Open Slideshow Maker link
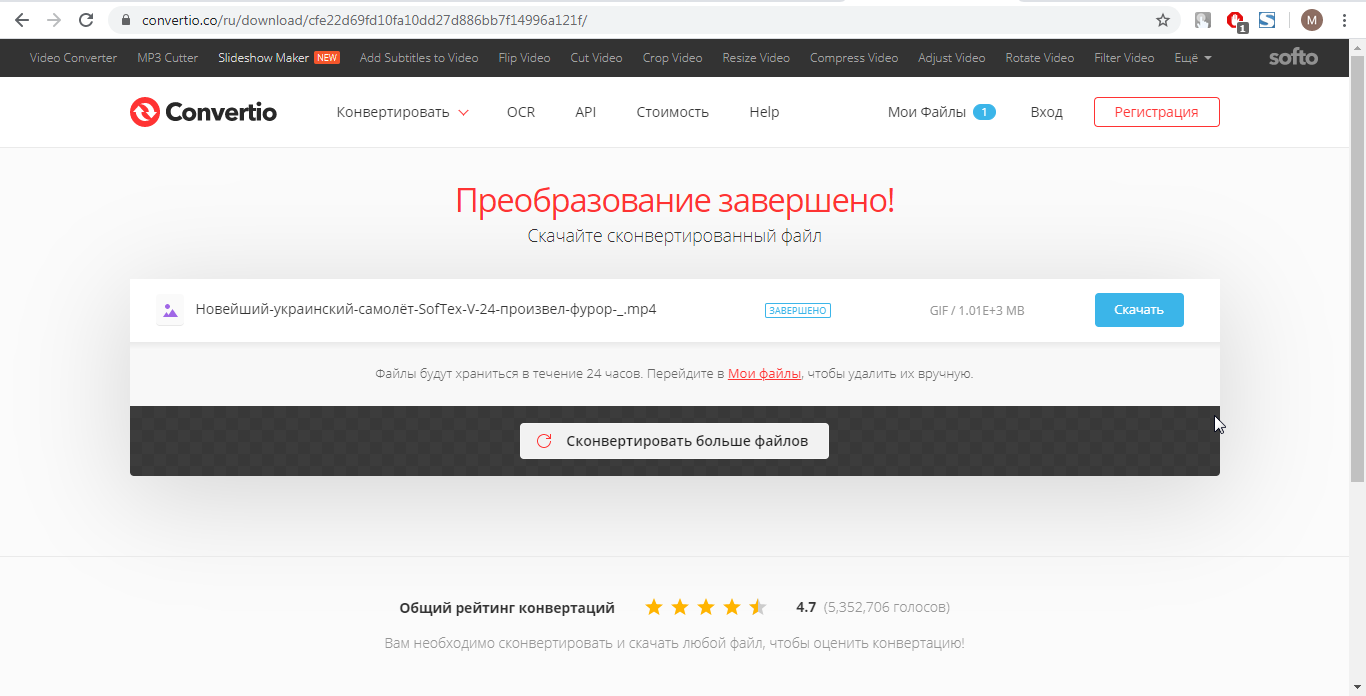1366x696 pixels. point(279,58)
